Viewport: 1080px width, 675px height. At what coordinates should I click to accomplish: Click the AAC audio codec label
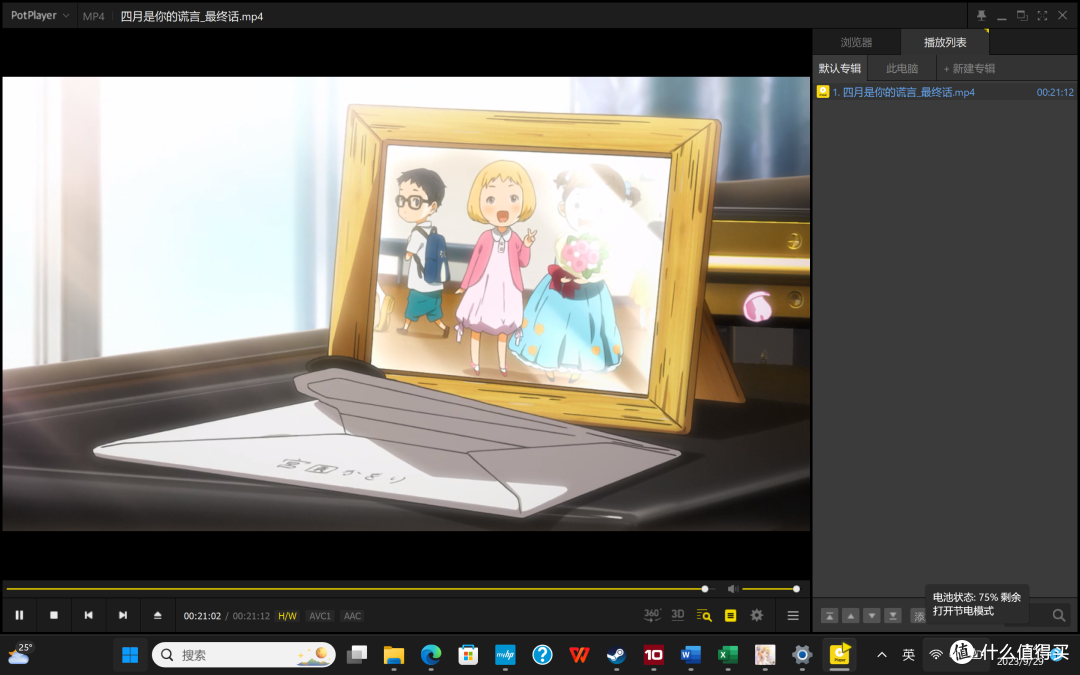point(352,616)
